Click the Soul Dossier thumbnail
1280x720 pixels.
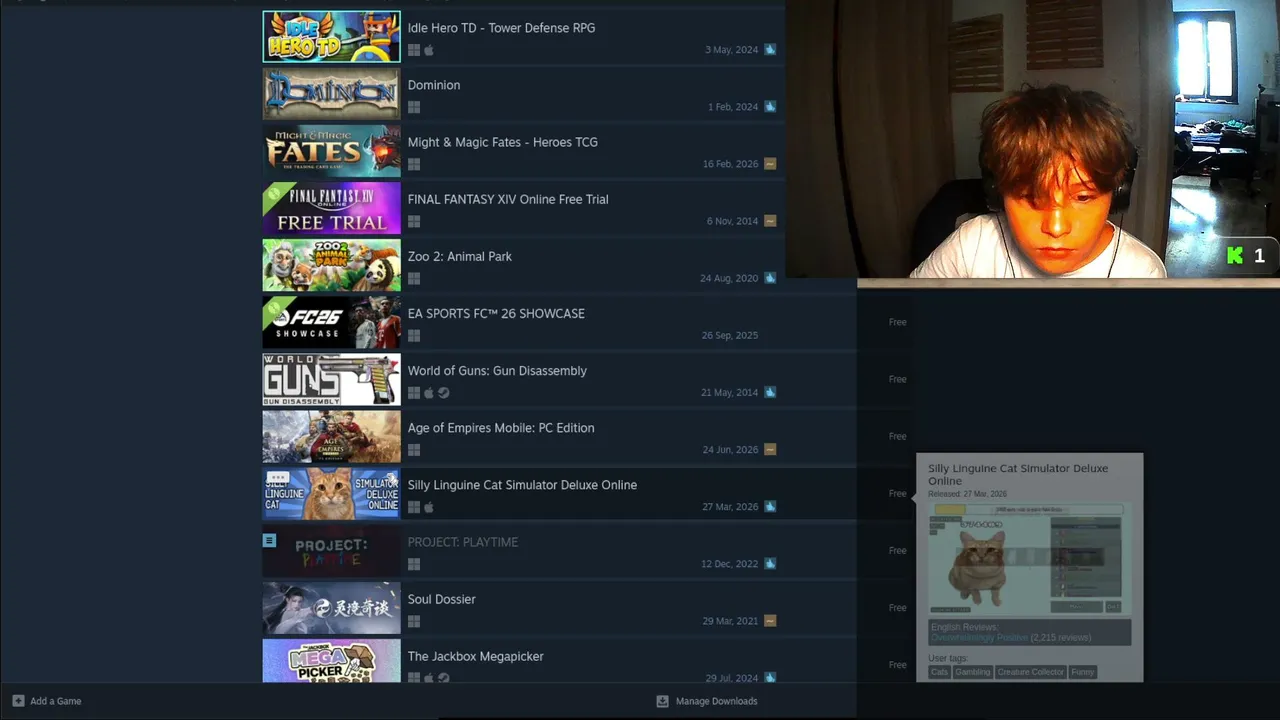(x=331, y=607)
